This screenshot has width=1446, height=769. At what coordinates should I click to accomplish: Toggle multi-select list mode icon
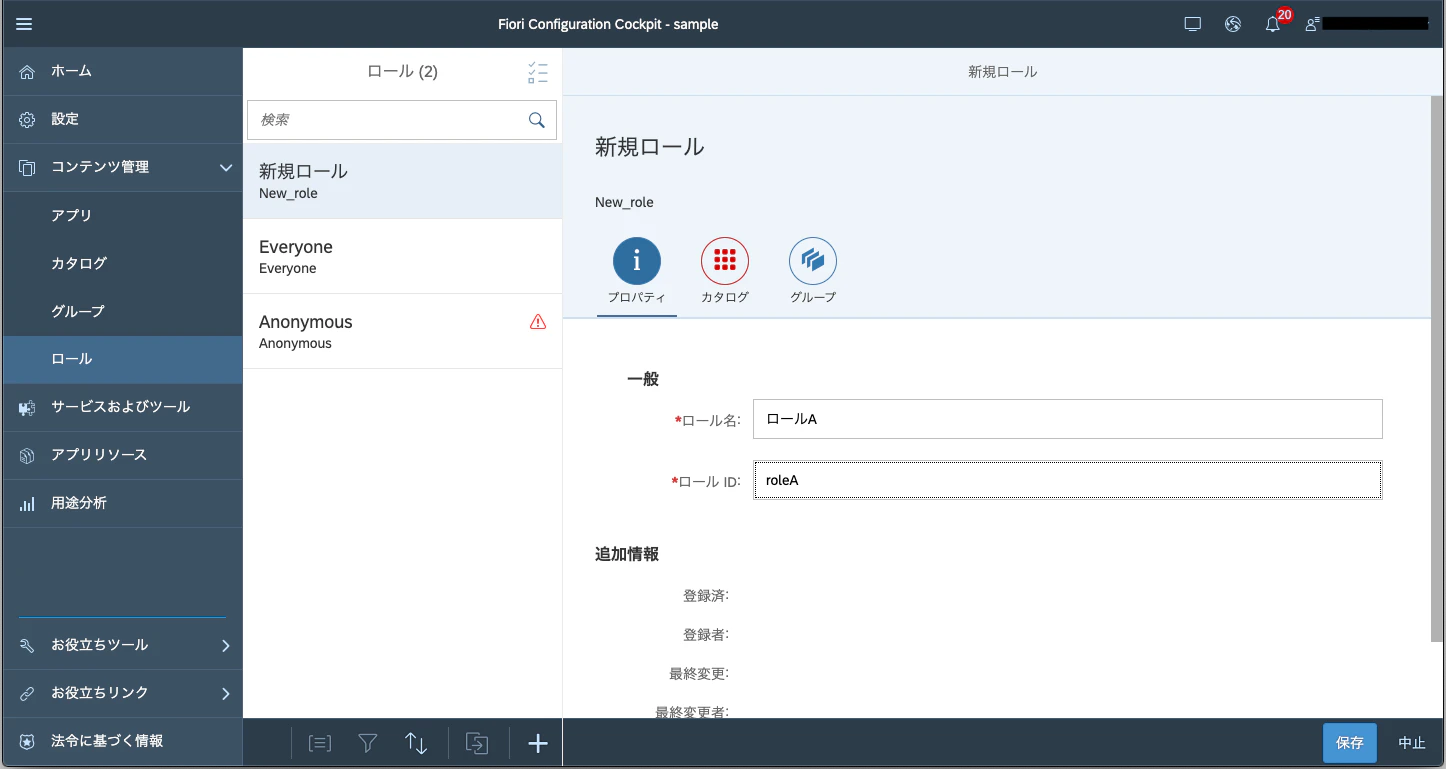(538, 72)
